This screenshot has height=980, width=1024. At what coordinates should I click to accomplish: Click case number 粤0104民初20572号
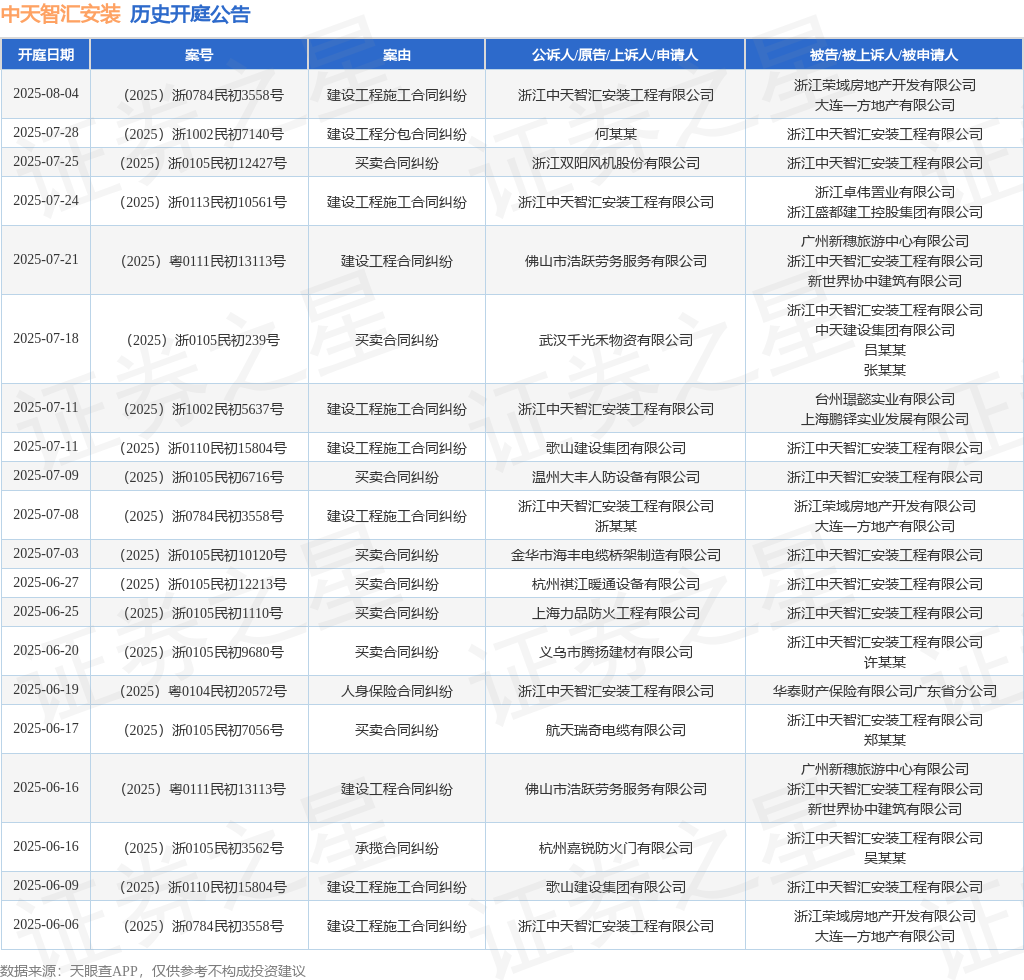(x=204, y=691)
